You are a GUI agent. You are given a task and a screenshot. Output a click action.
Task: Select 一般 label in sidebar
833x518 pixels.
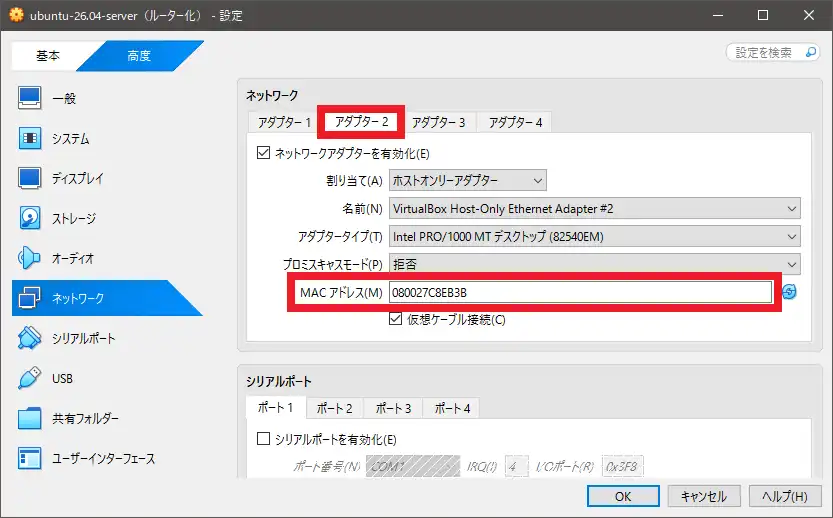[x=64, y=98]
